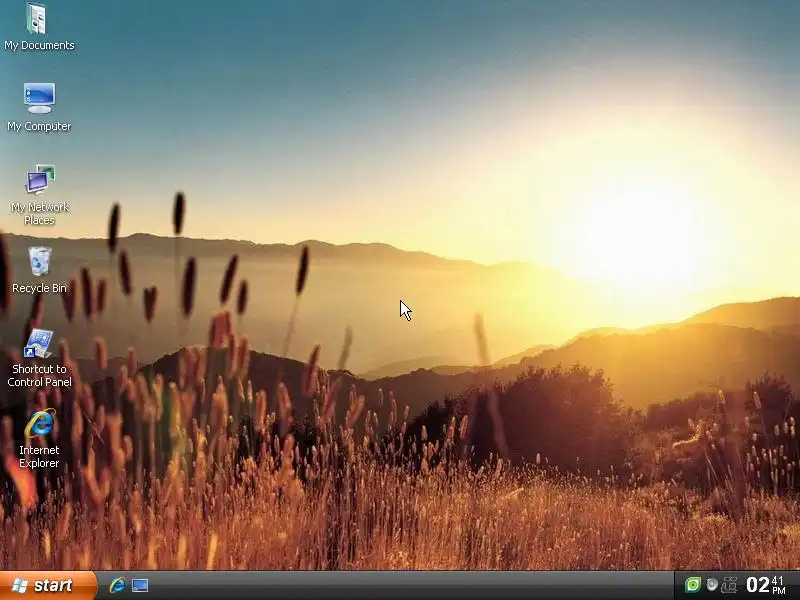
Task: Launch Internet Explorer from Quick Launch
Action: 117,585
